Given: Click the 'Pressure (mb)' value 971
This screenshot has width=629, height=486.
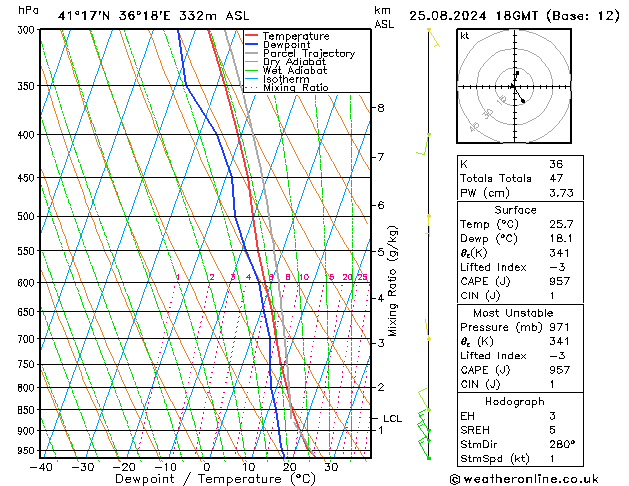Looking at the screenshot, I should 559,327.
